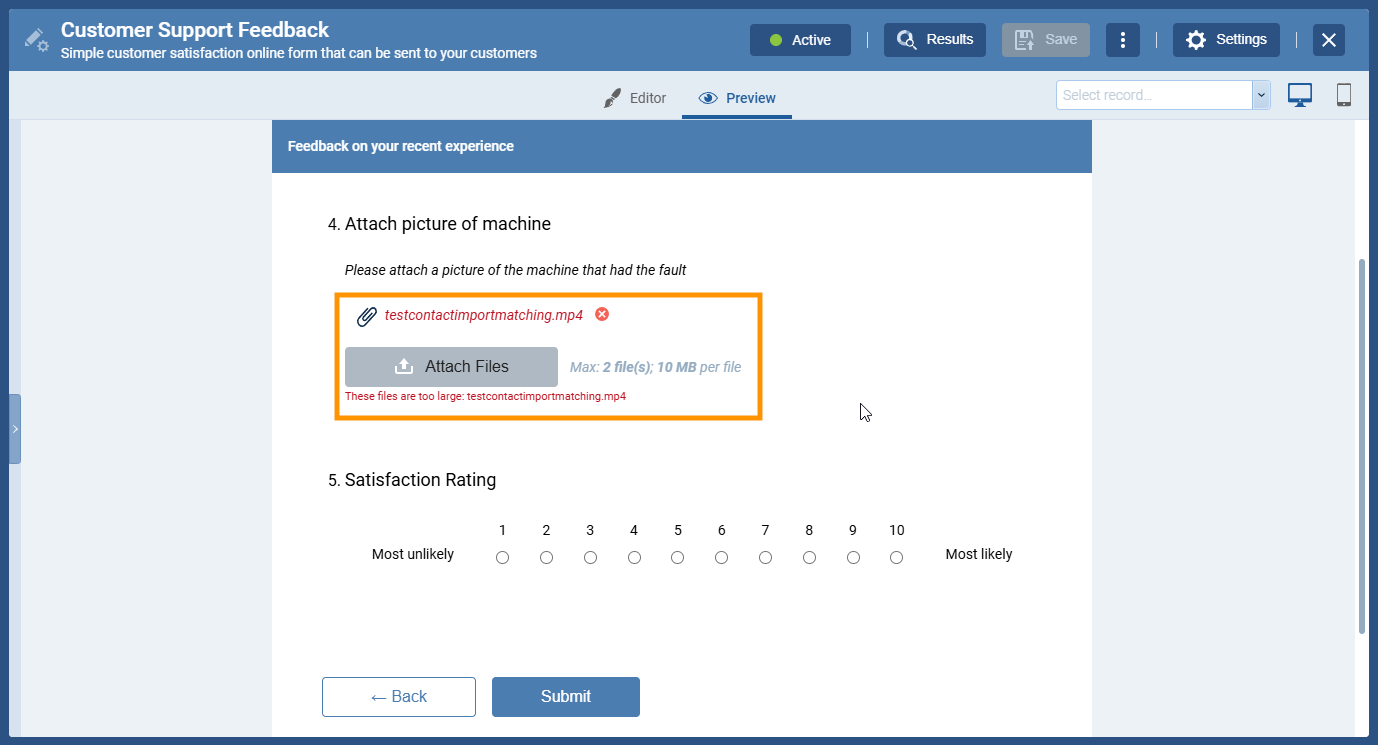Switch to desktop preview icon
This screenshot has height=745, width=1378.
click(x=1299, y=95)
